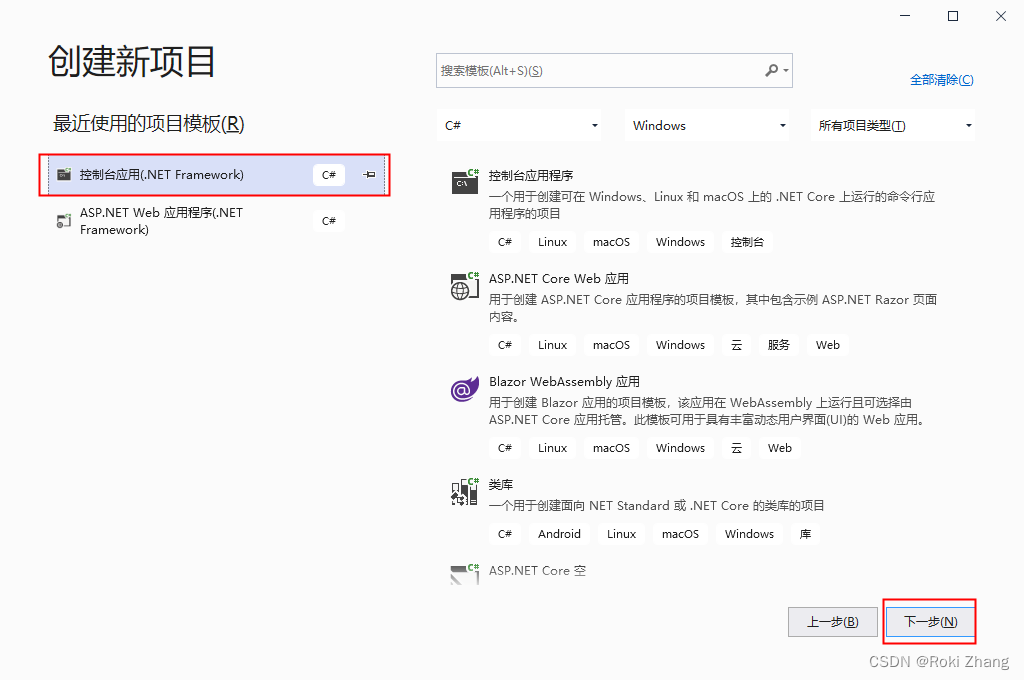The width and height of the screenshot is (1024, 680).
Task: Select recent template ASP.NET Web 应用程序(.NET Framework)
Action: (215, 221)
